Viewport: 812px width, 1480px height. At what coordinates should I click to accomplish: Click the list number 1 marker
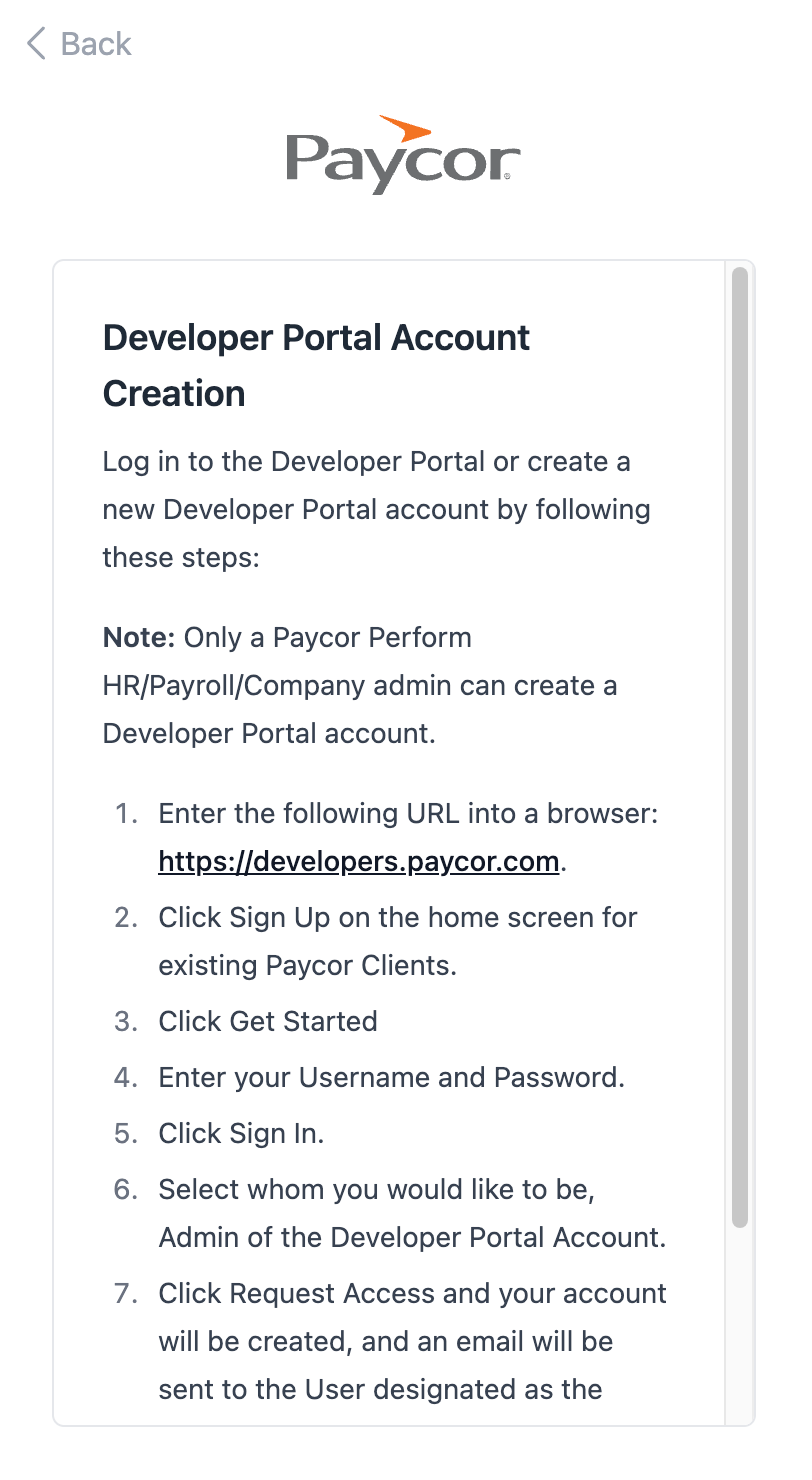[x=125, y=814]
